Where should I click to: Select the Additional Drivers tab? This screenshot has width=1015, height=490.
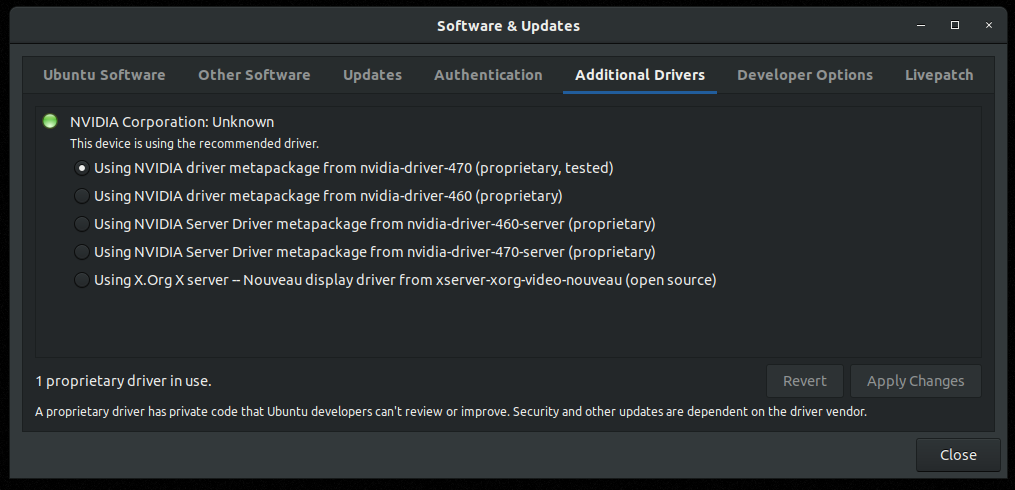point(640,75)
